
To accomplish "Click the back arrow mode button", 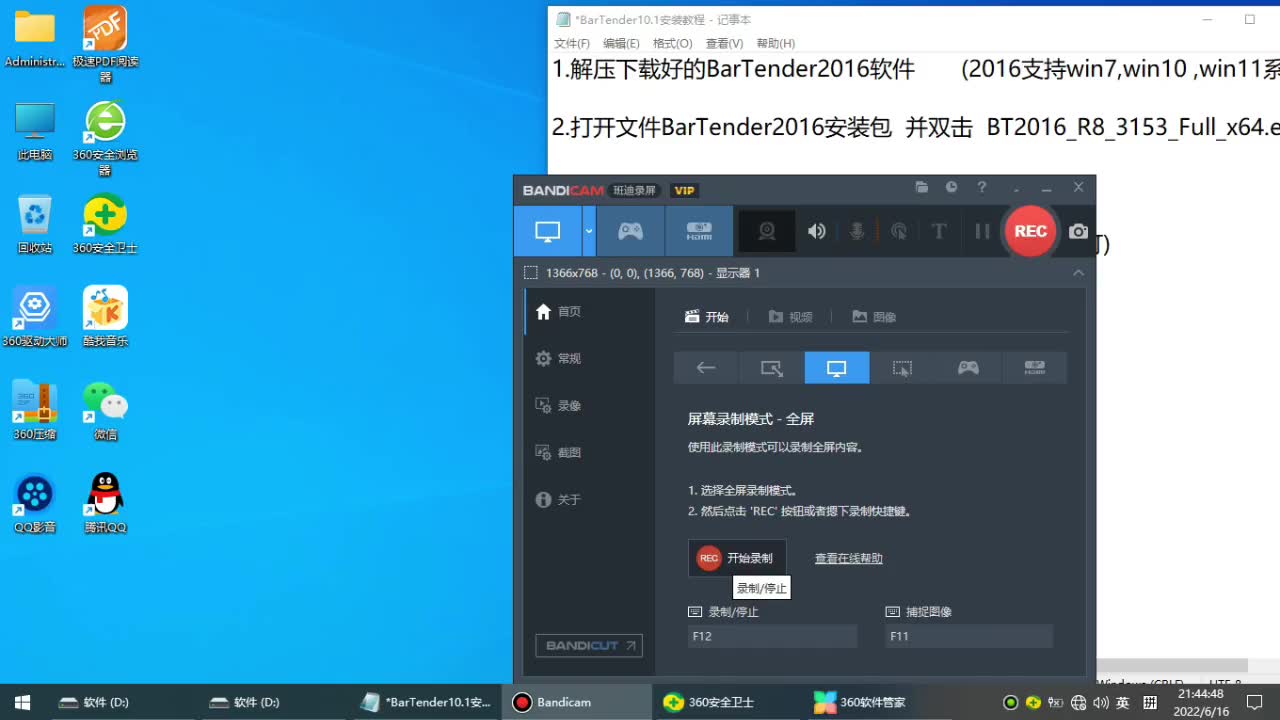I will coord(706,368).
